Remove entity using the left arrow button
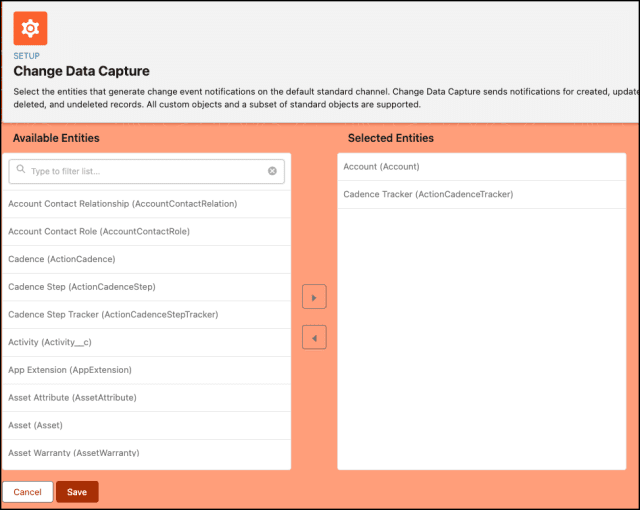This screenshot has width=640, height=510. point(314,339)
